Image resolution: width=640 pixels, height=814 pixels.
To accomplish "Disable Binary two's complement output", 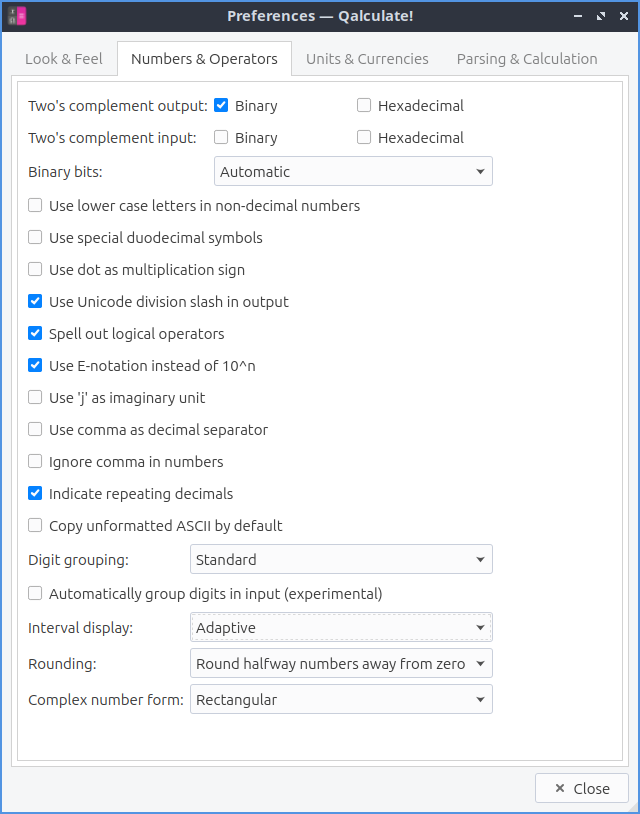I will (x=222, y=106).
